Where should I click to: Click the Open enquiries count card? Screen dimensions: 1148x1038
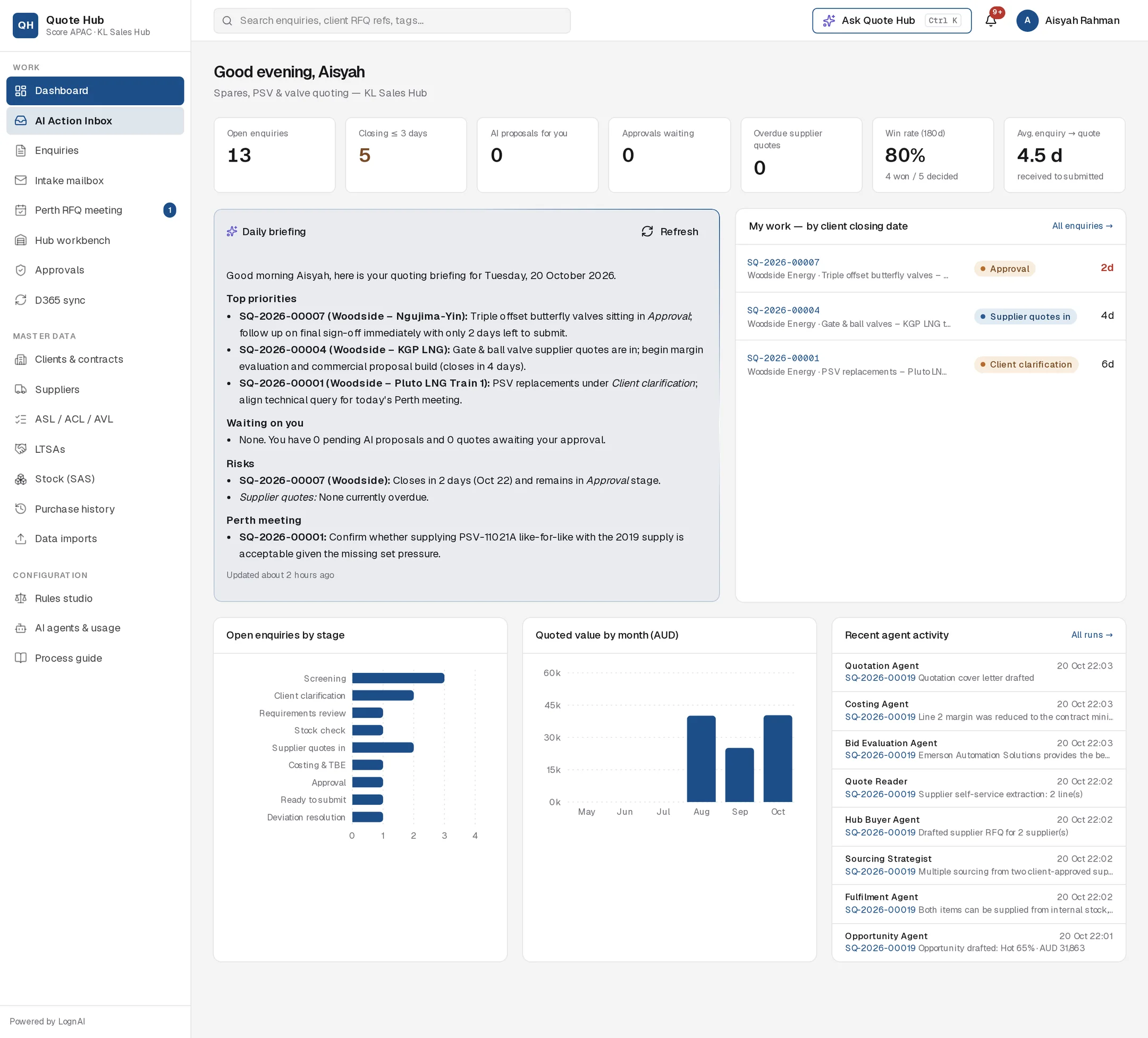(x=274, y=155)
